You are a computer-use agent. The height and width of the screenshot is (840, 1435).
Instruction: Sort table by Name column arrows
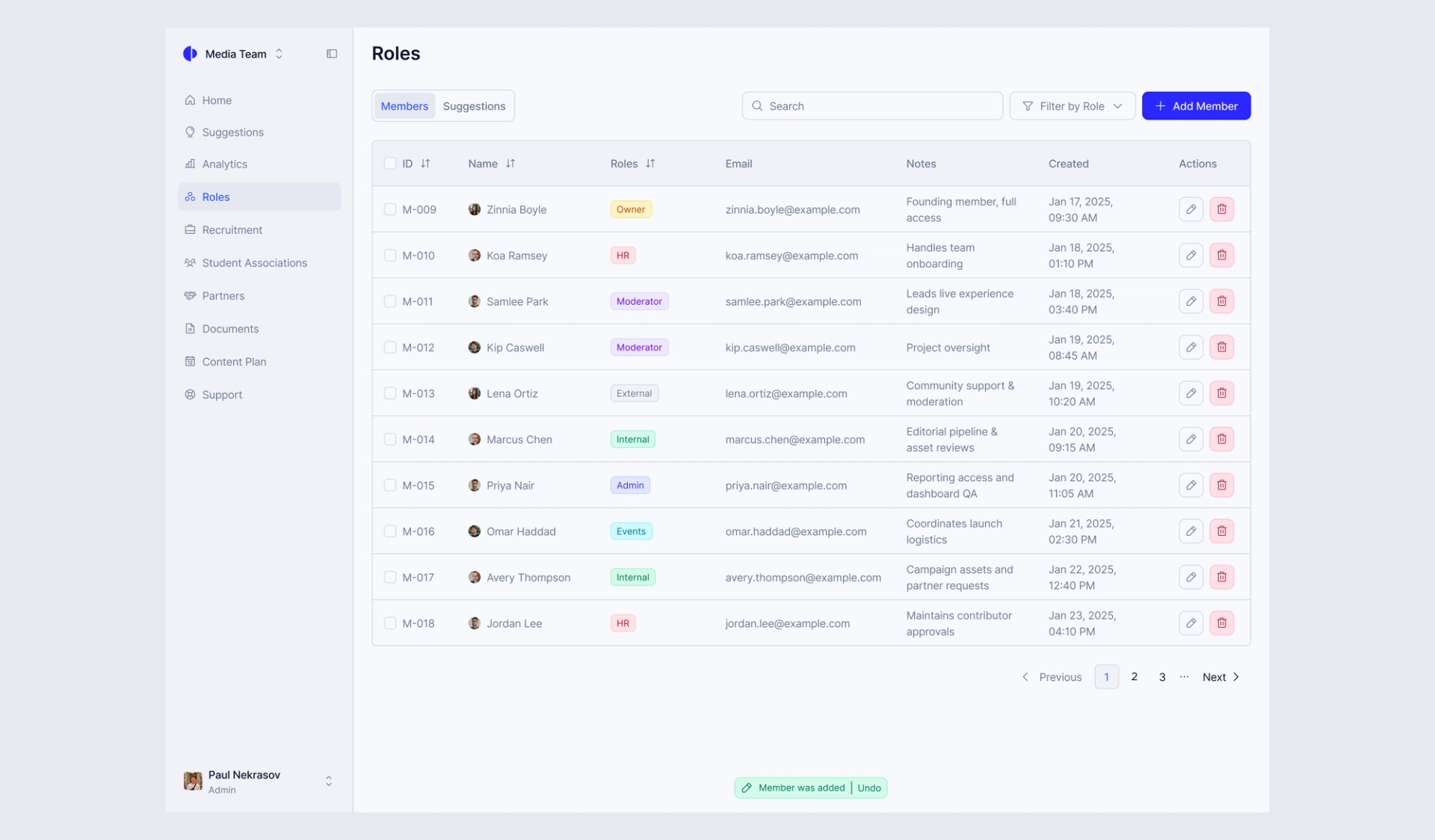point(510,164)
